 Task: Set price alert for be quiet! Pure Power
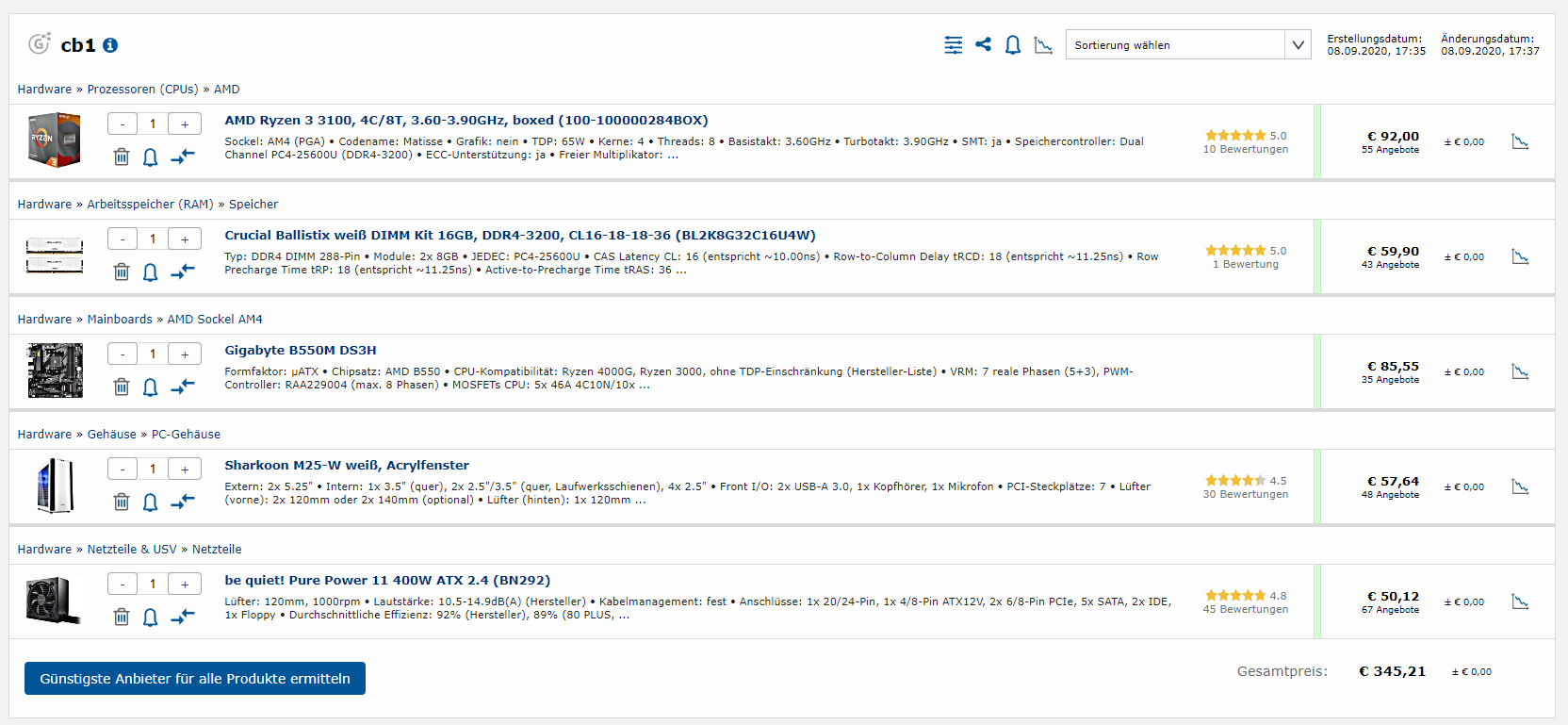[150, 617]
